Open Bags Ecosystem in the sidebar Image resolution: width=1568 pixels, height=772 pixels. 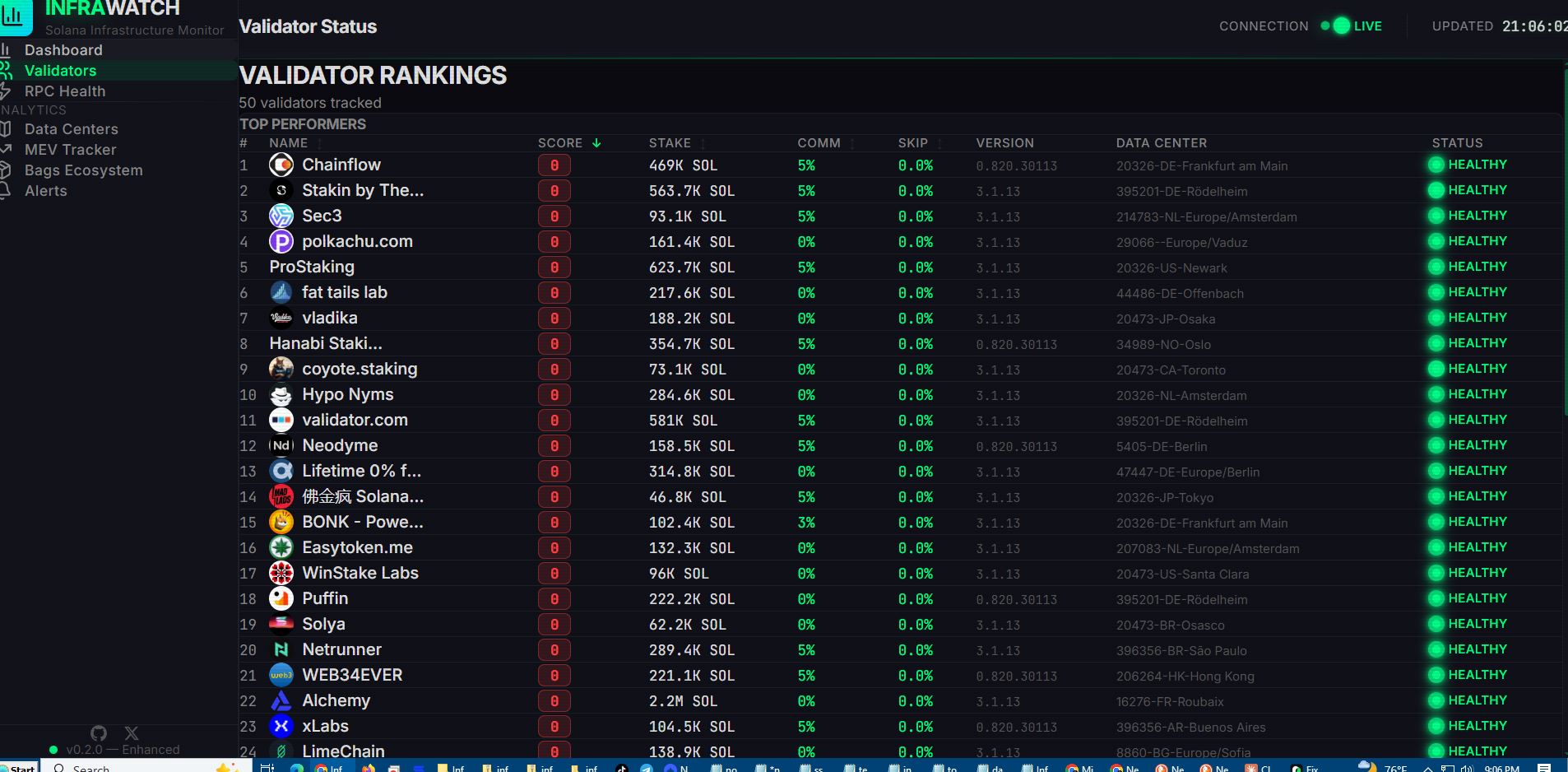118,170
